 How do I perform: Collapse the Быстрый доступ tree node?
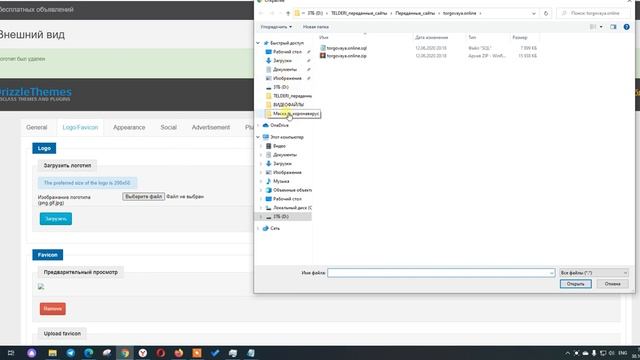(258, 43)
